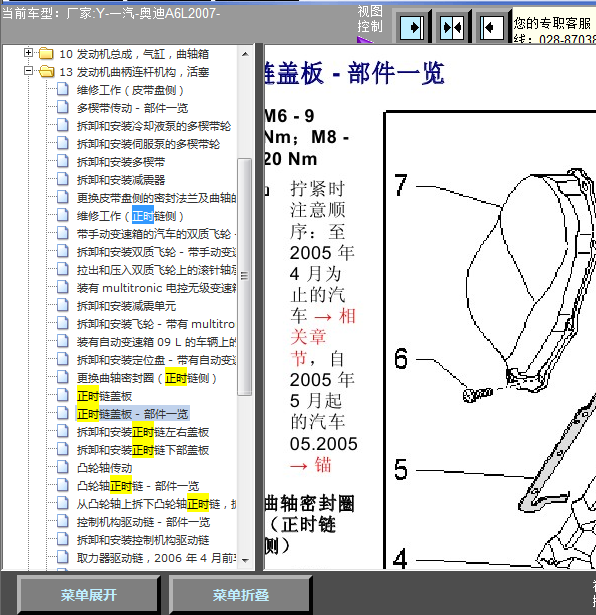Click the tree panel vertical scrollbar thumb
596x615 pixels.
pos(245,277)
